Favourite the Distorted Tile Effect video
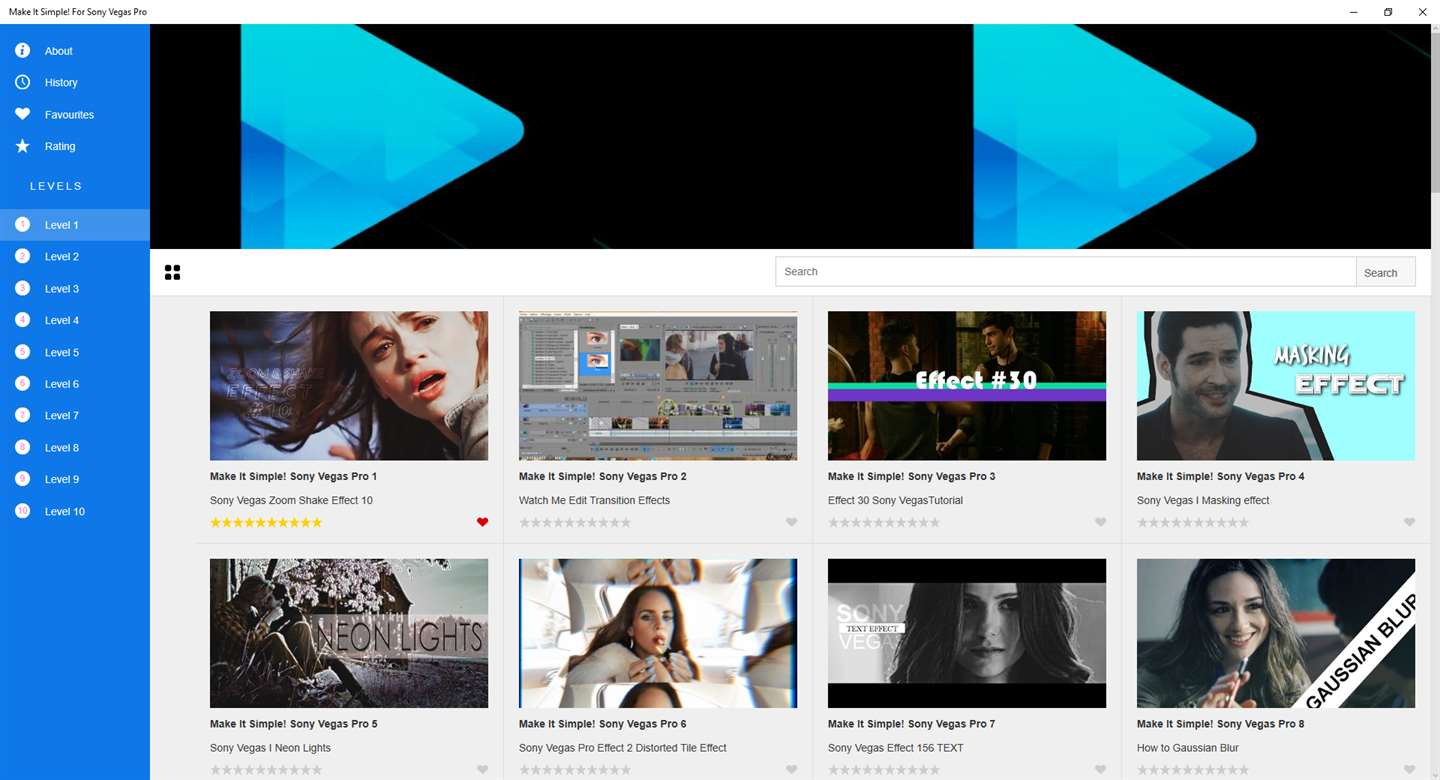The width and height of the screenshot is (1440, 780). point(791,770)
